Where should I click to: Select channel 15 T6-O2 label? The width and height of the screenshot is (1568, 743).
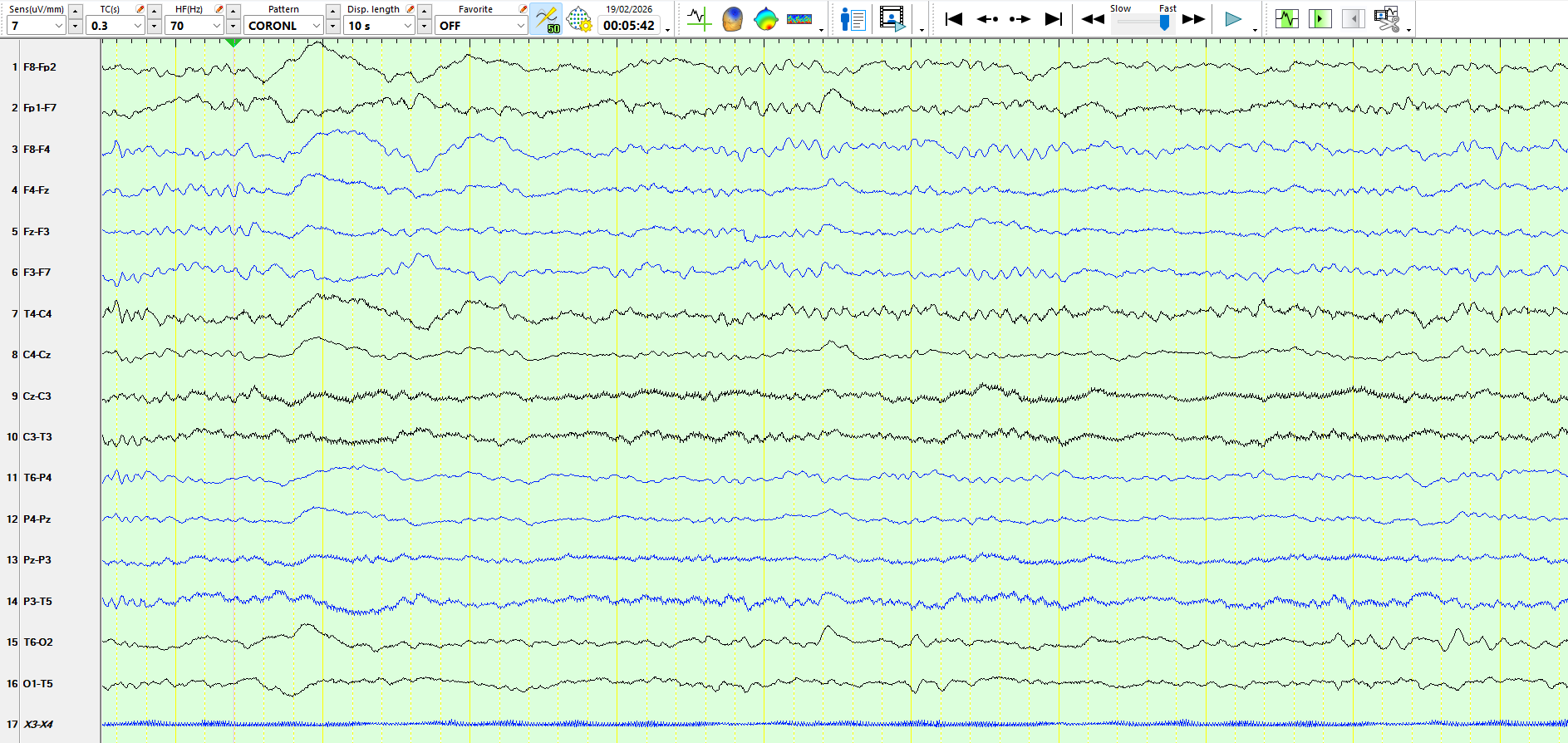click(x=38, y=642)
